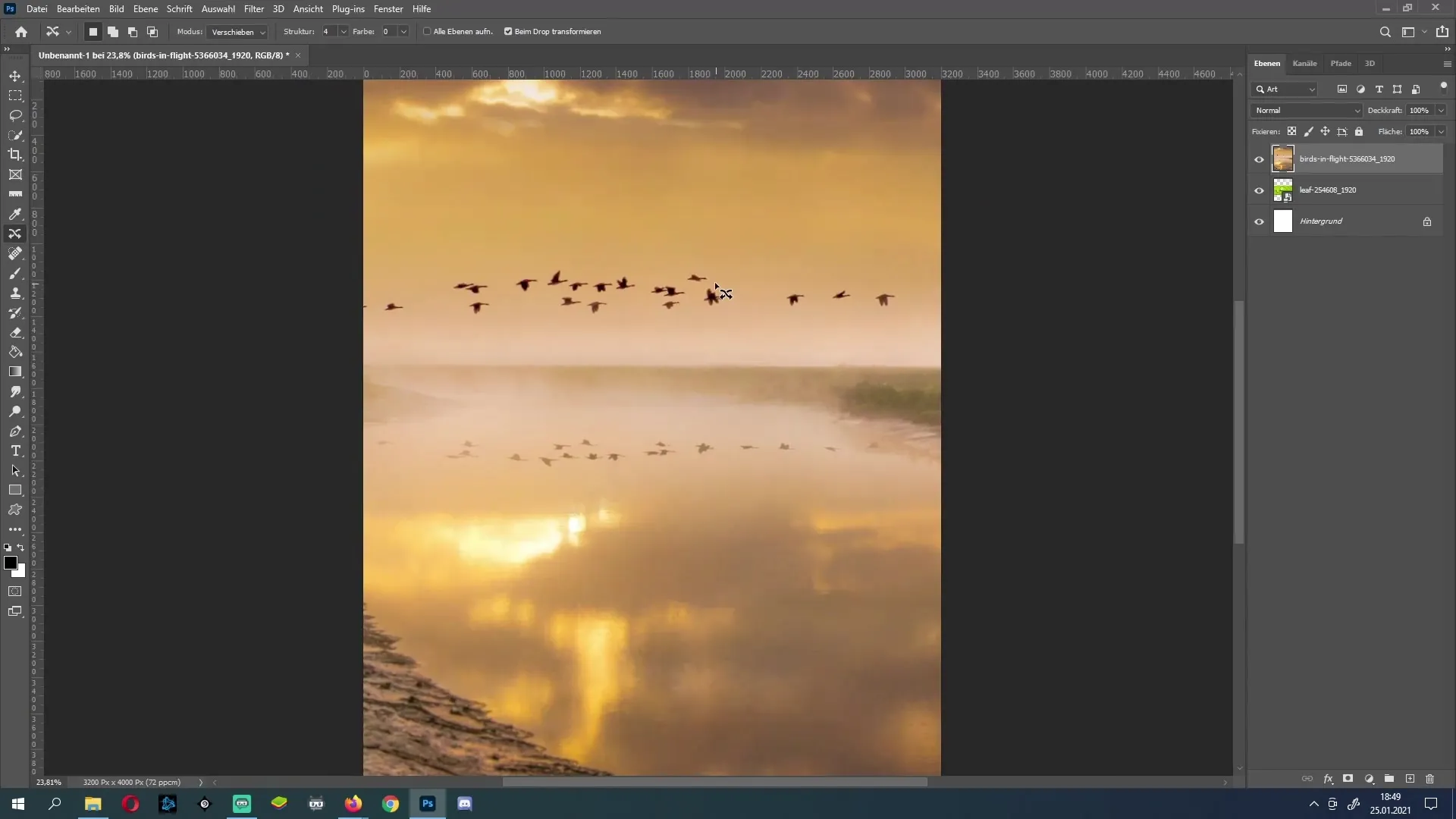The height and width of the screenshot is (819, 1456).
Task: Open the Ebene menu
Action: coord(145,9)
